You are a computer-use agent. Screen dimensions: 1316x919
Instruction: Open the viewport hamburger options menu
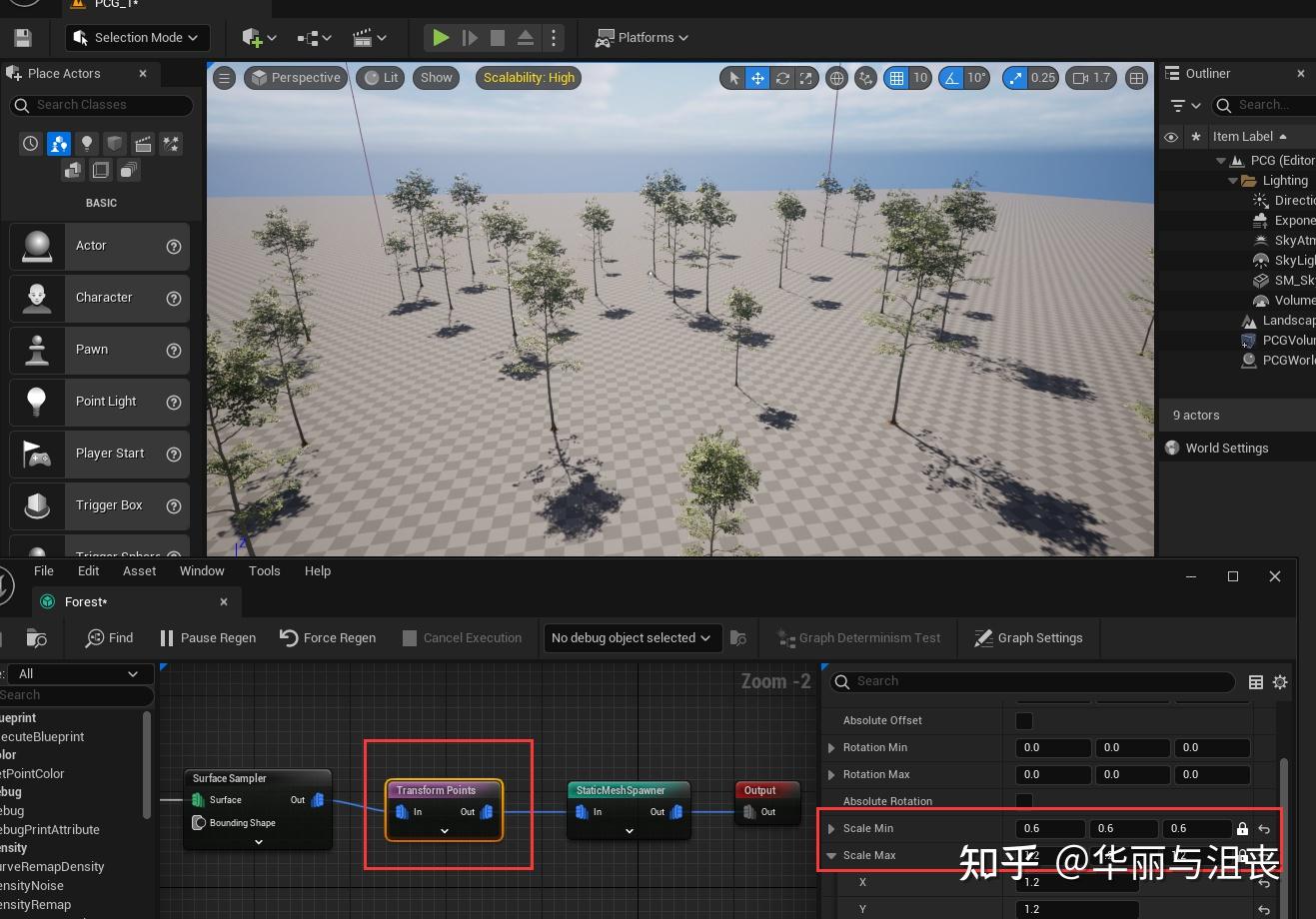(225, 78)
